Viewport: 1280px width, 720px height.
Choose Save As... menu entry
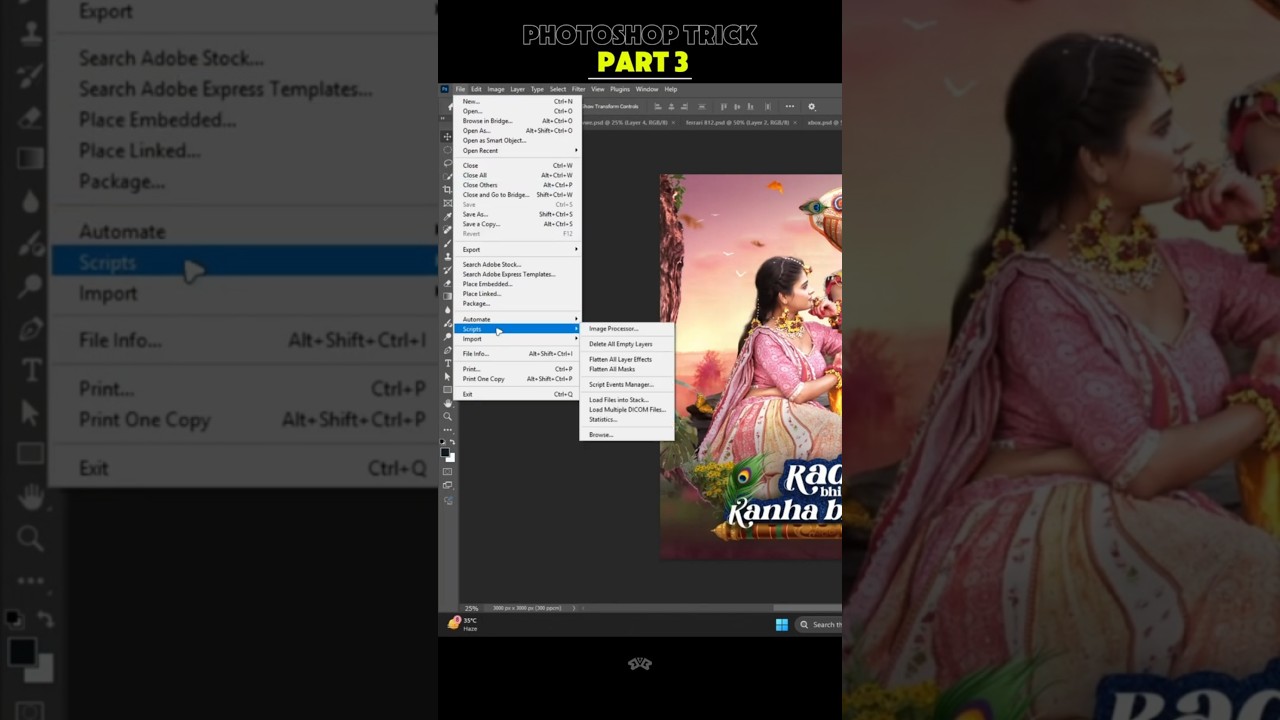click(x=517, y=214)
